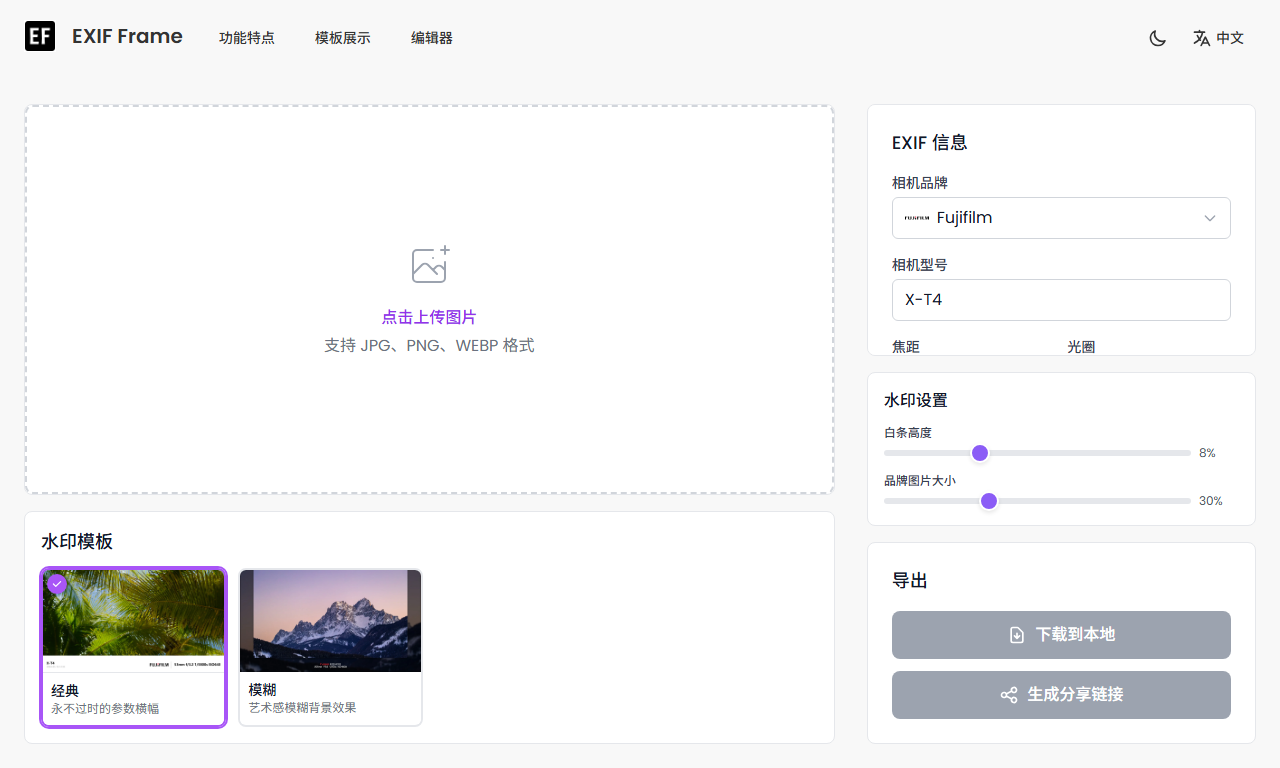Click the download icon in export button
This screenshot has height=768, width=1280.
pyautogui.click(x=1017, y=635)
